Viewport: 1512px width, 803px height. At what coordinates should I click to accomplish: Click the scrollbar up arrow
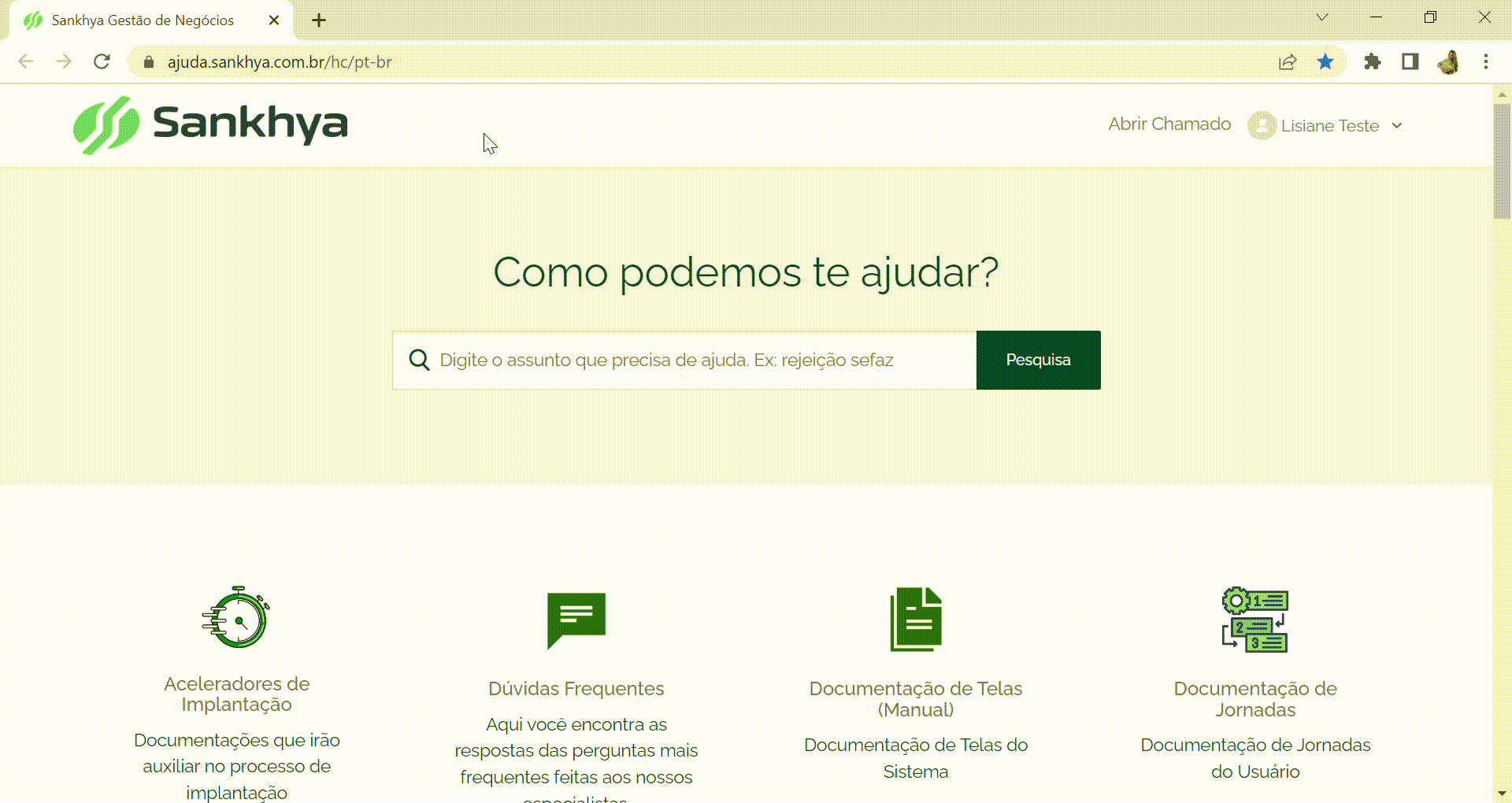click(x=1502, y=94)
